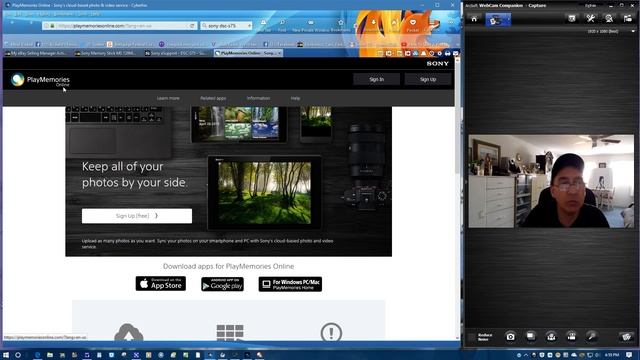Image resolution: width=640 pixels, height=360 pixels.
Task: Click the PlayMemories Online logo
Action: click(x=40, y=80)
